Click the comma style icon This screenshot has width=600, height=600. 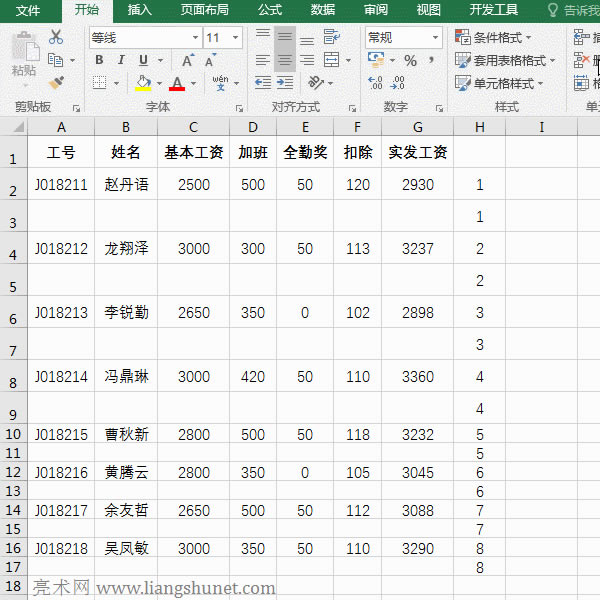[432, 60]
